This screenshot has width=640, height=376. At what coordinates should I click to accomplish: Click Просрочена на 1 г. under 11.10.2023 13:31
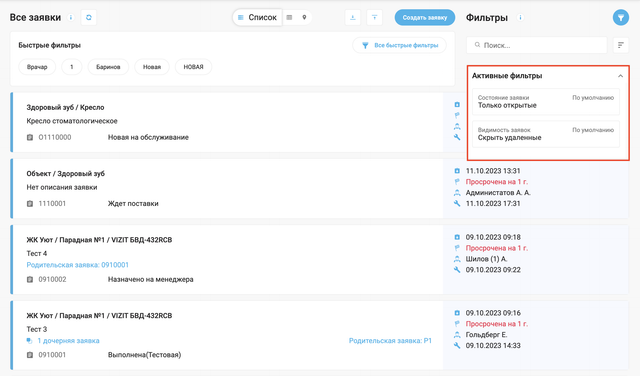[x=497, y=182]
